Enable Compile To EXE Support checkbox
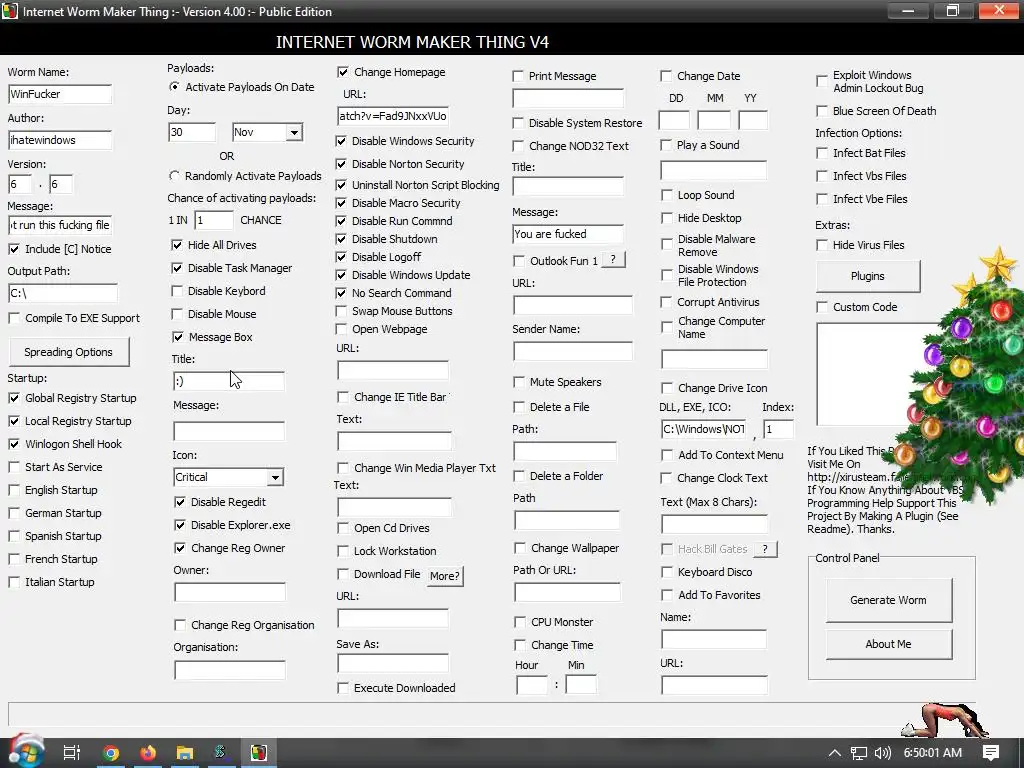 coord(14,318)
